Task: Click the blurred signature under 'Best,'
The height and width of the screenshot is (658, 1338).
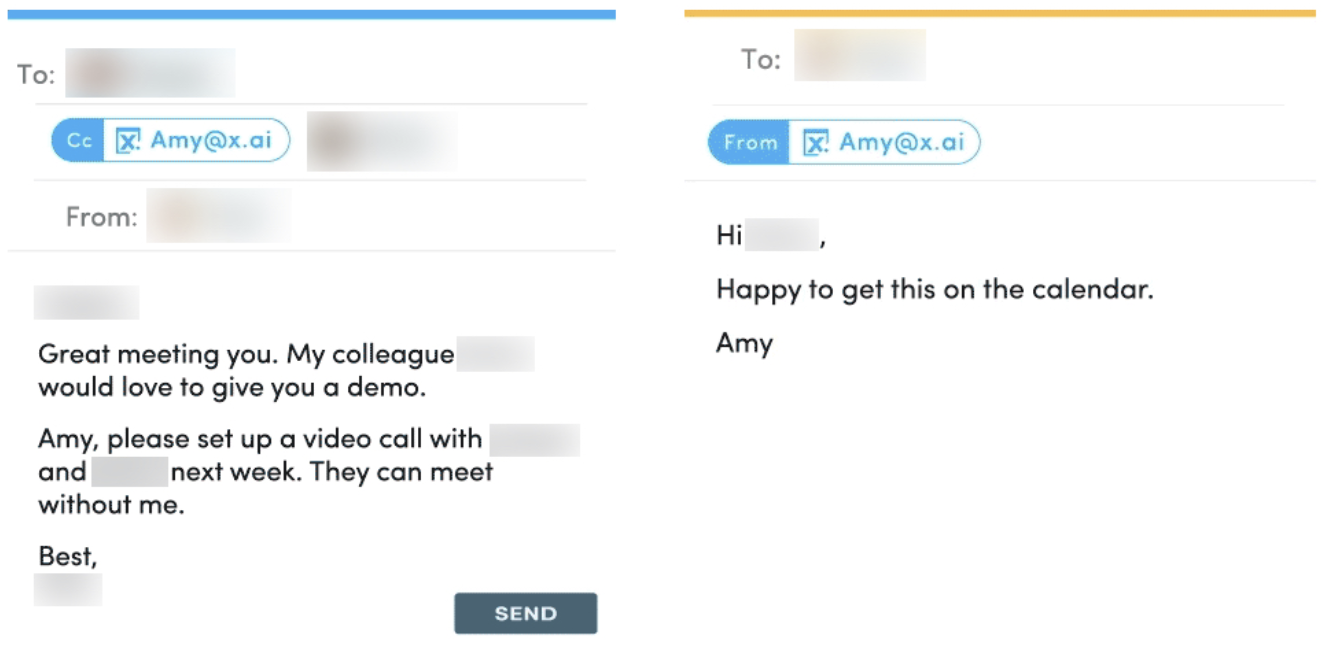Action: point(68,589)
